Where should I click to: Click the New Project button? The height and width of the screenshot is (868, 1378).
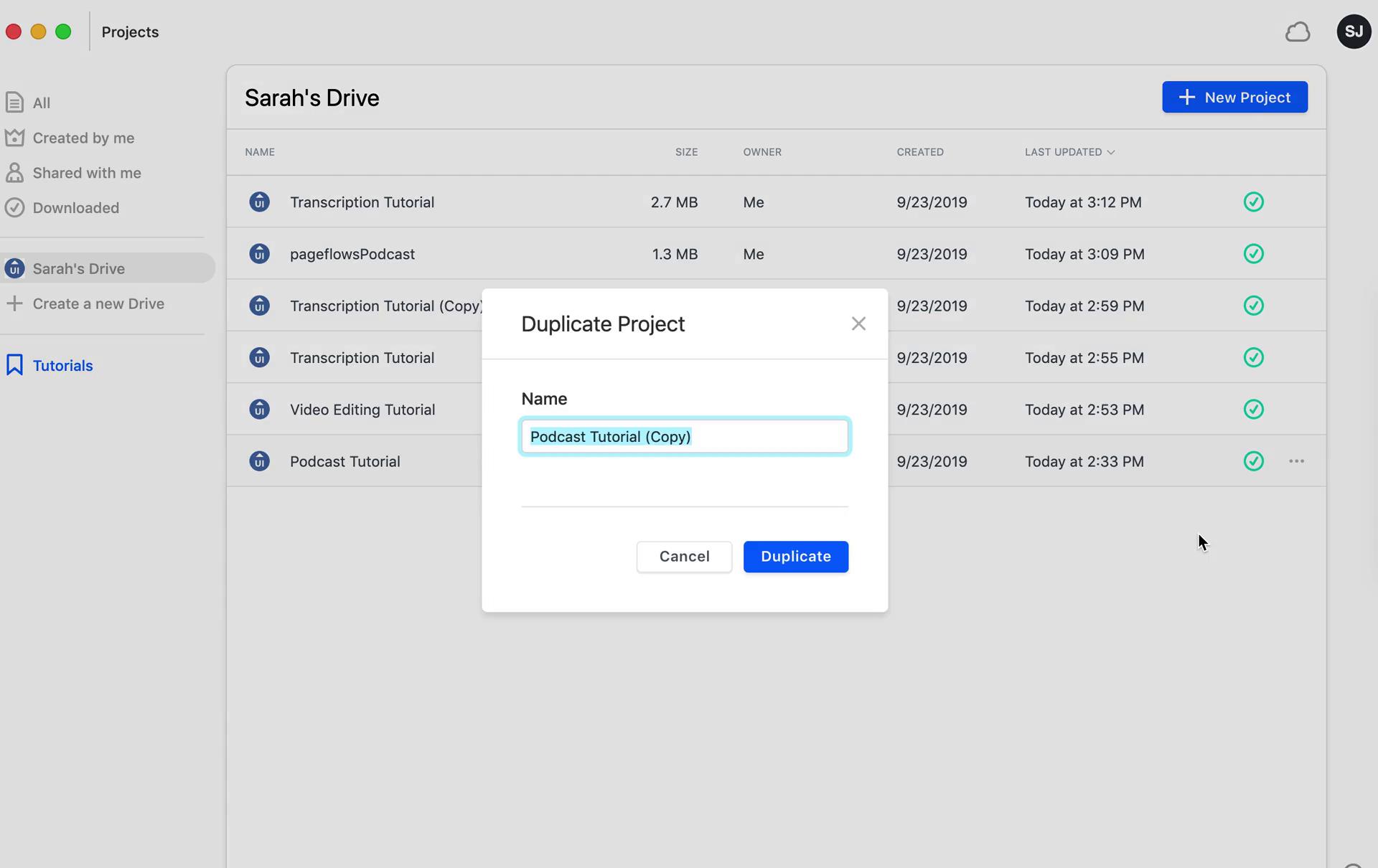tap(1234, 98)
